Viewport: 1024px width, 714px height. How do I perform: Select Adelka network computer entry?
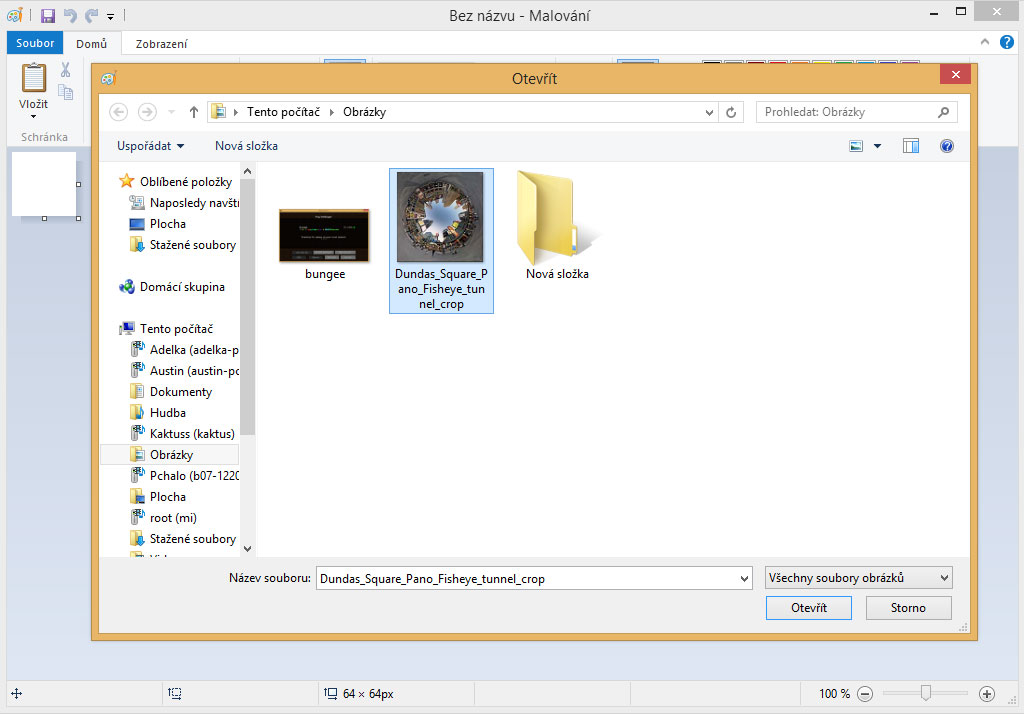point(184,349)
